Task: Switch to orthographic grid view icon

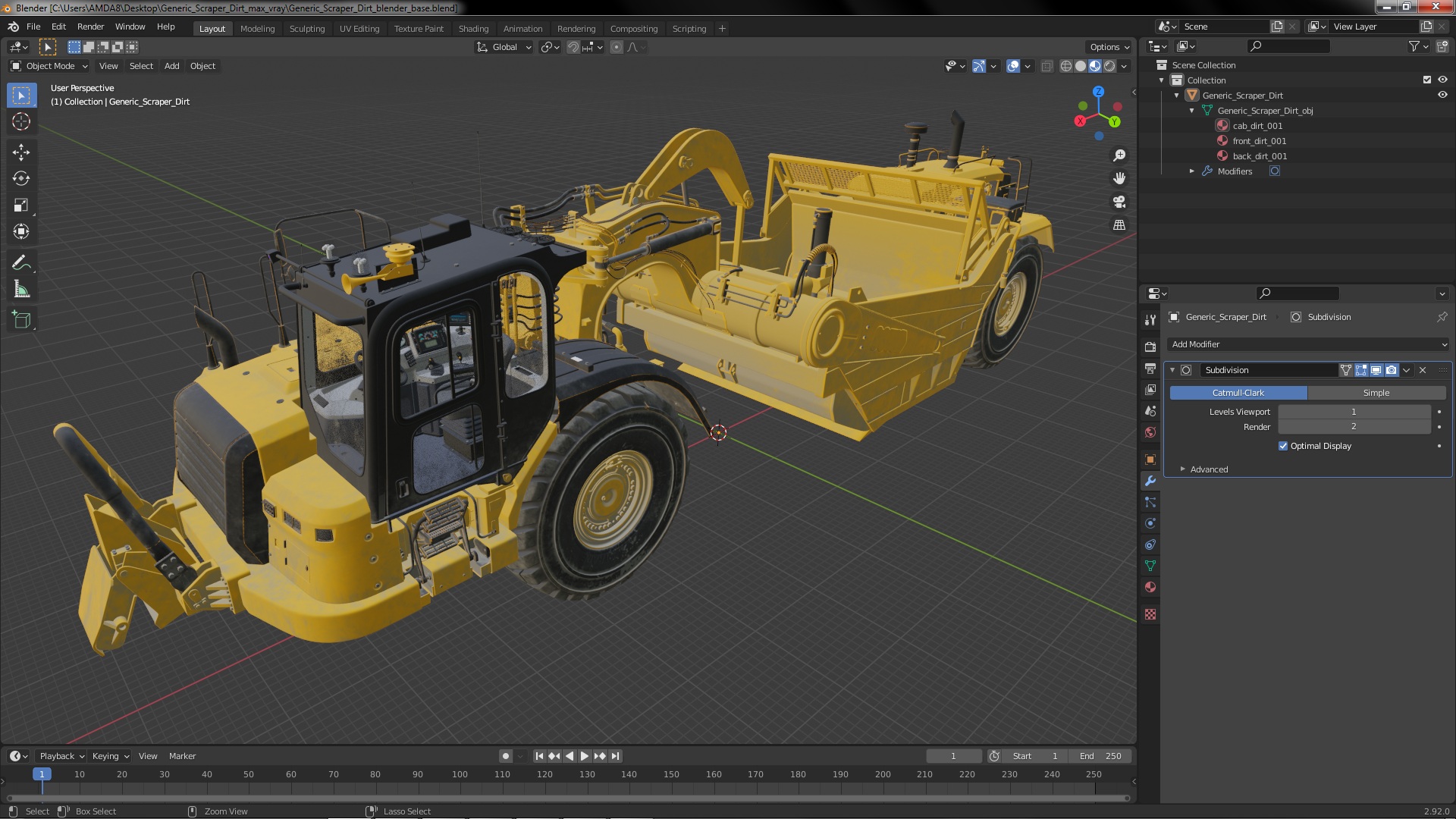Action: tap(1119, 225)
